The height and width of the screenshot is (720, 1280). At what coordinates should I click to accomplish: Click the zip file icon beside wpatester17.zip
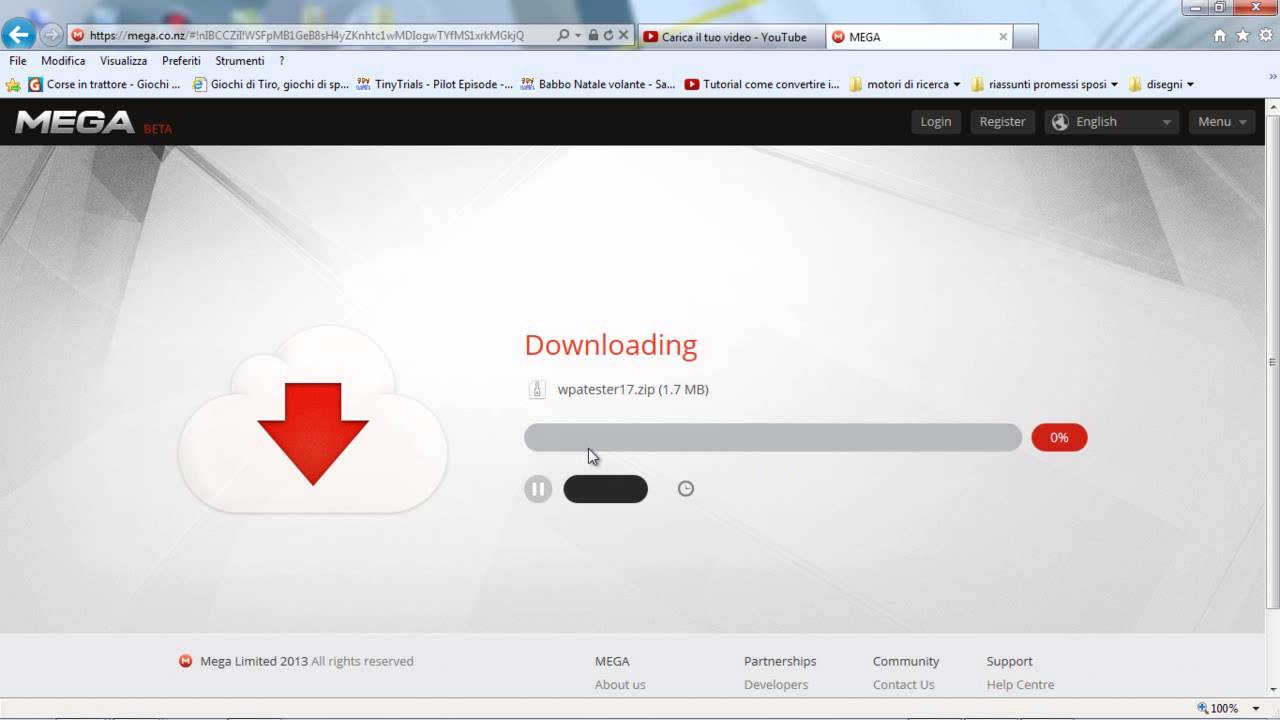pyautogui.click(x=537, y=390)
